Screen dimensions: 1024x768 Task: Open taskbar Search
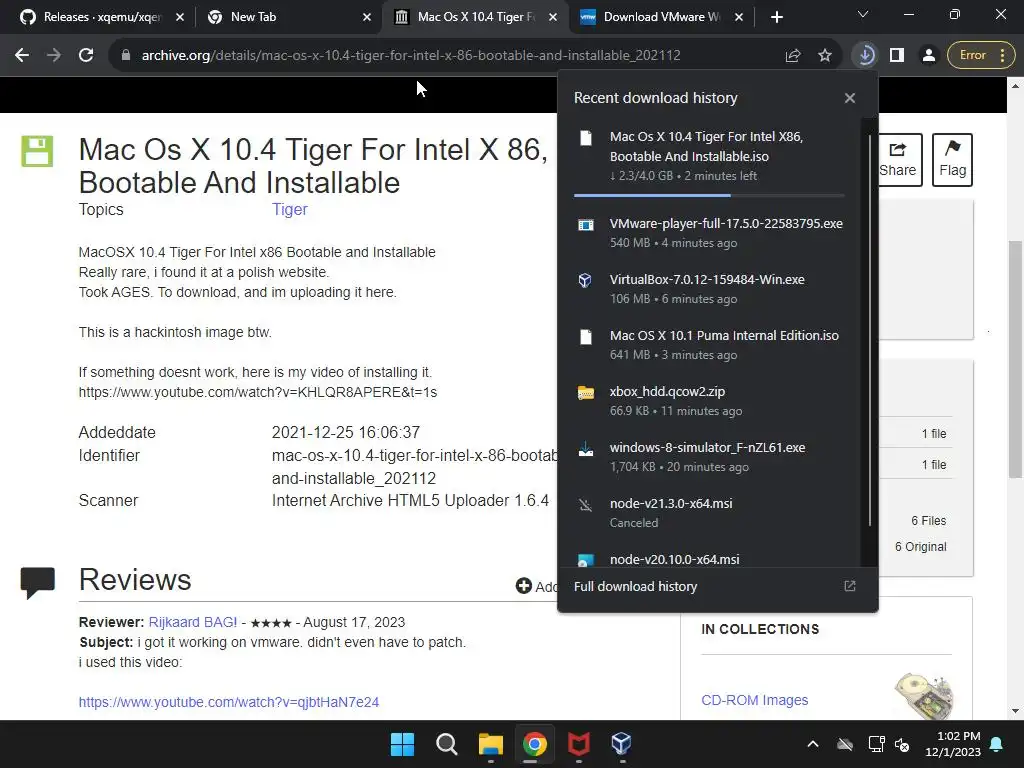click(447, 744)
